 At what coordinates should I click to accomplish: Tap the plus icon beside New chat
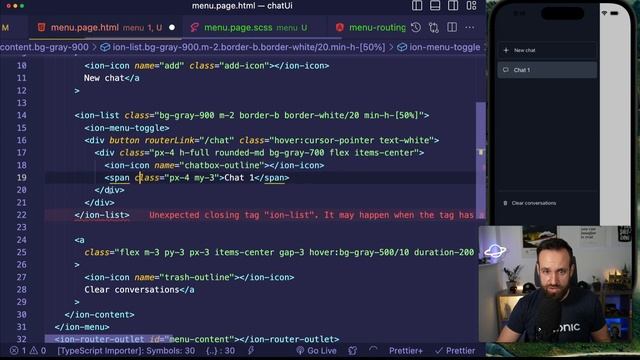pyautogui.click(x=506, y=50)
